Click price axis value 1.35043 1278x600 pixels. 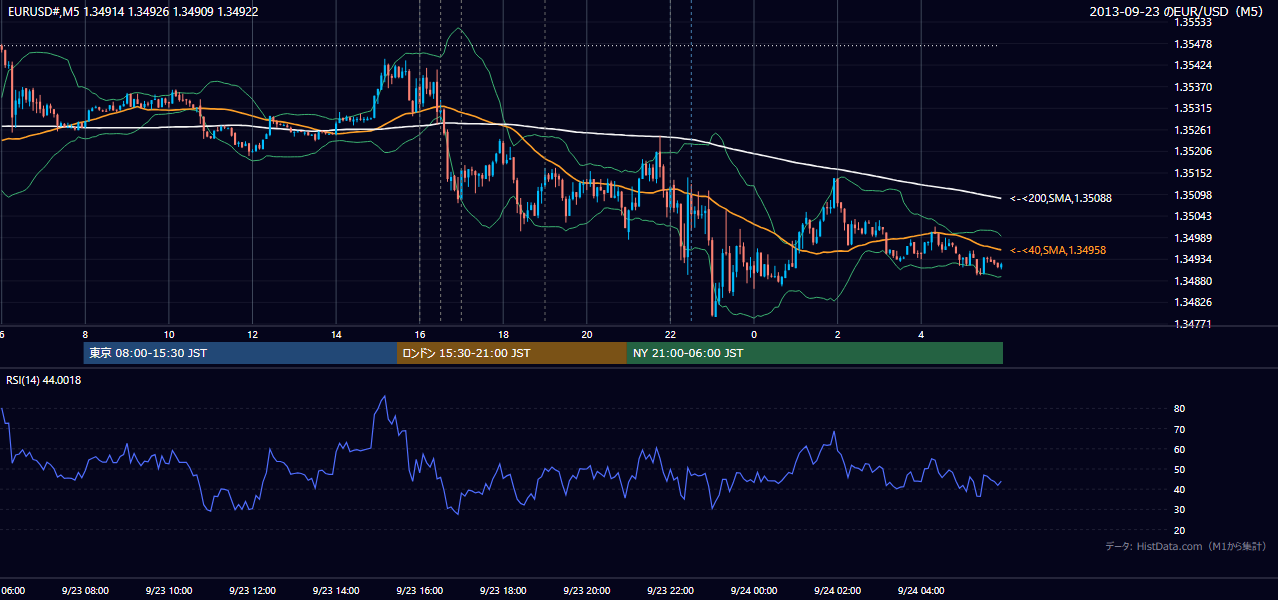[1194, 216]
